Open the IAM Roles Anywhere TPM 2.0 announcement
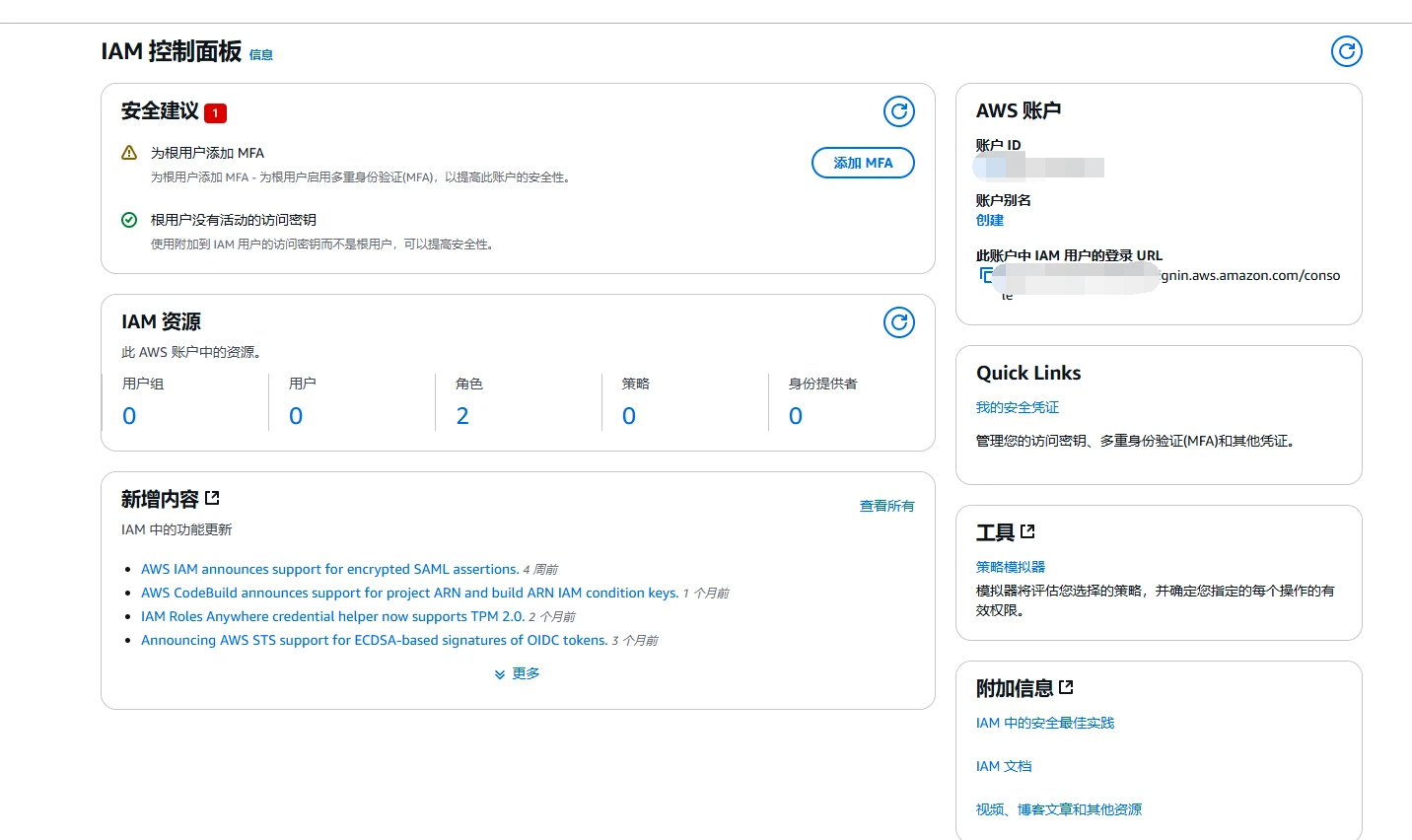The height and width of the screenshot is (840, 1412). point(333,616)
